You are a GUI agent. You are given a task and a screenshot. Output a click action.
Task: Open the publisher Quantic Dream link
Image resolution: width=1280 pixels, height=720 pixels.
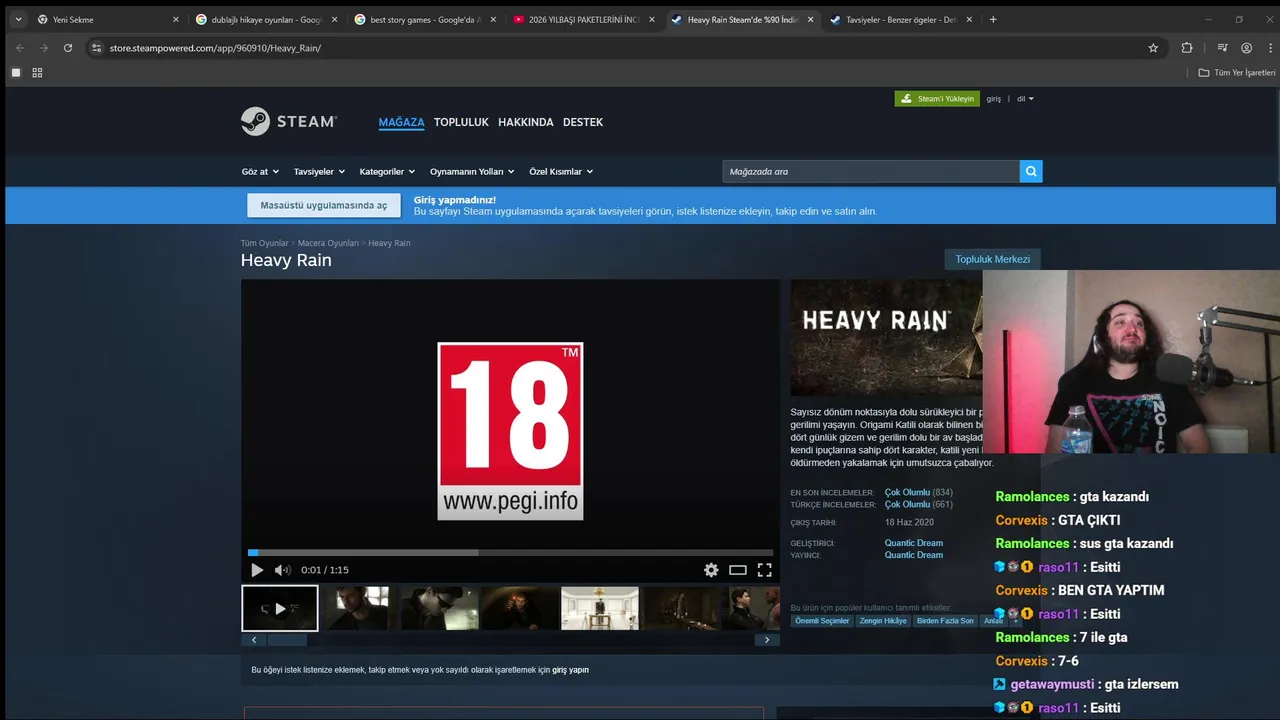pyautogui.click(x=914, y=555)
